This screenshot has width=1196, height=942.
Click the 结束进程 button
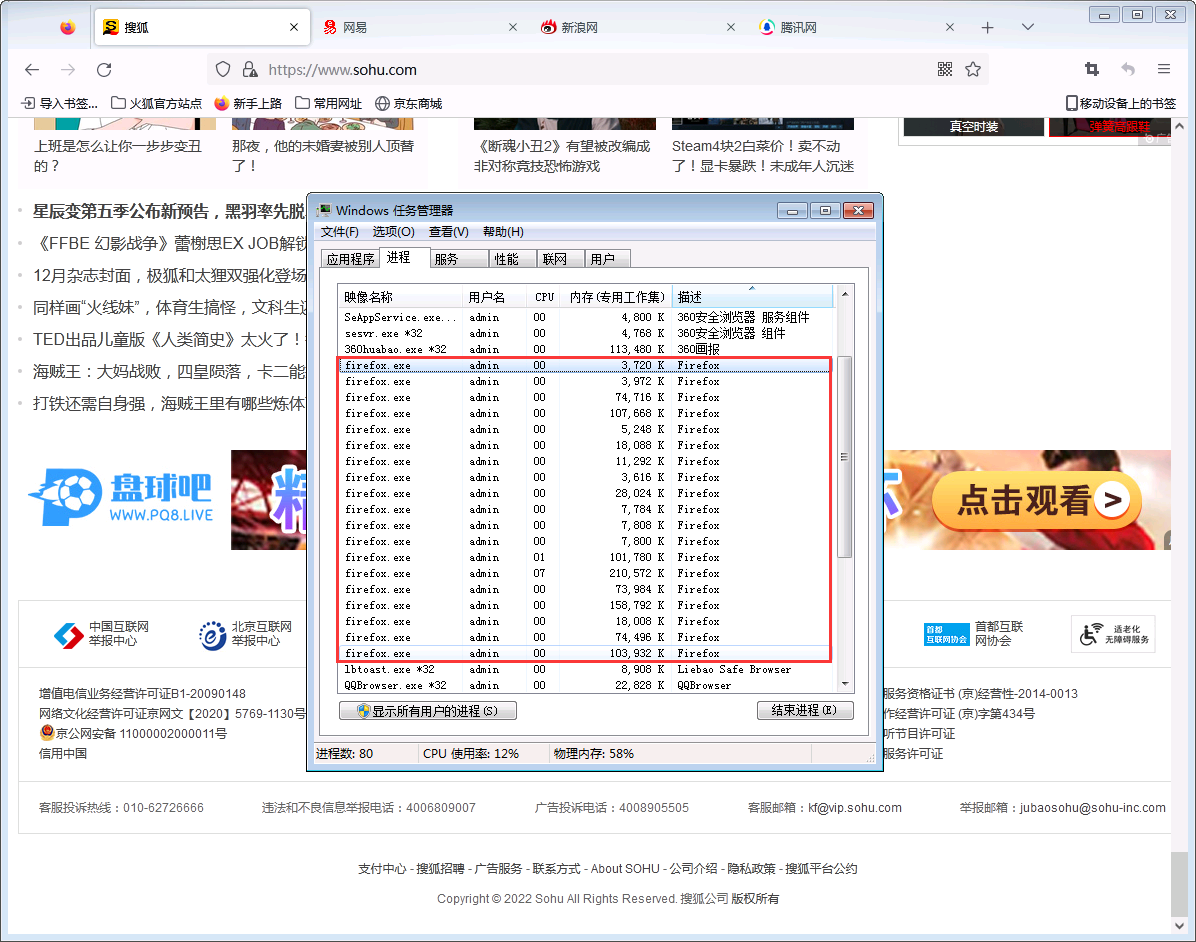[x=805, y=710]
